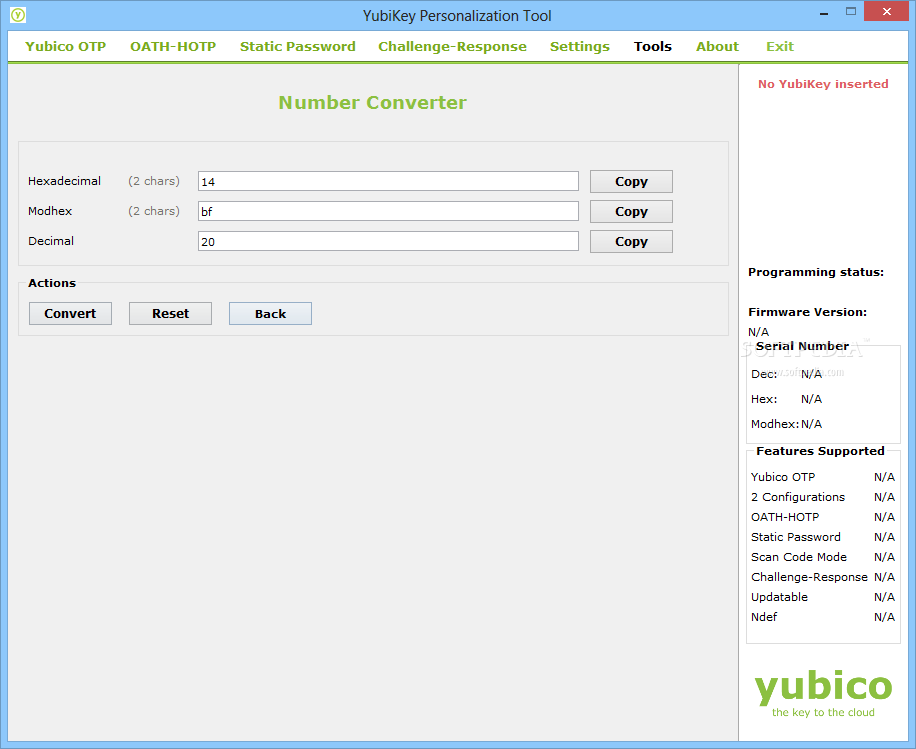Click the 'Firmware Version:' label

tap(807, 312)
